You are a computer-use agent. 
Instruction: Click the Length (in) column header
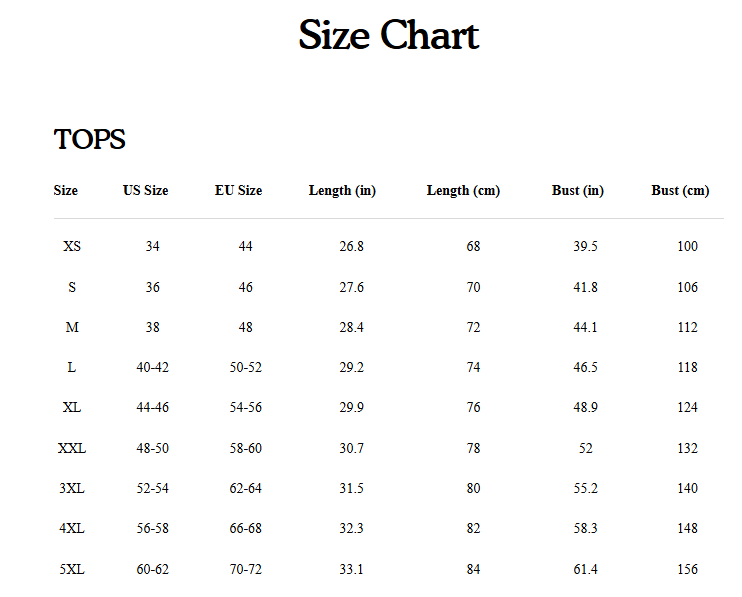pos(342,190)
